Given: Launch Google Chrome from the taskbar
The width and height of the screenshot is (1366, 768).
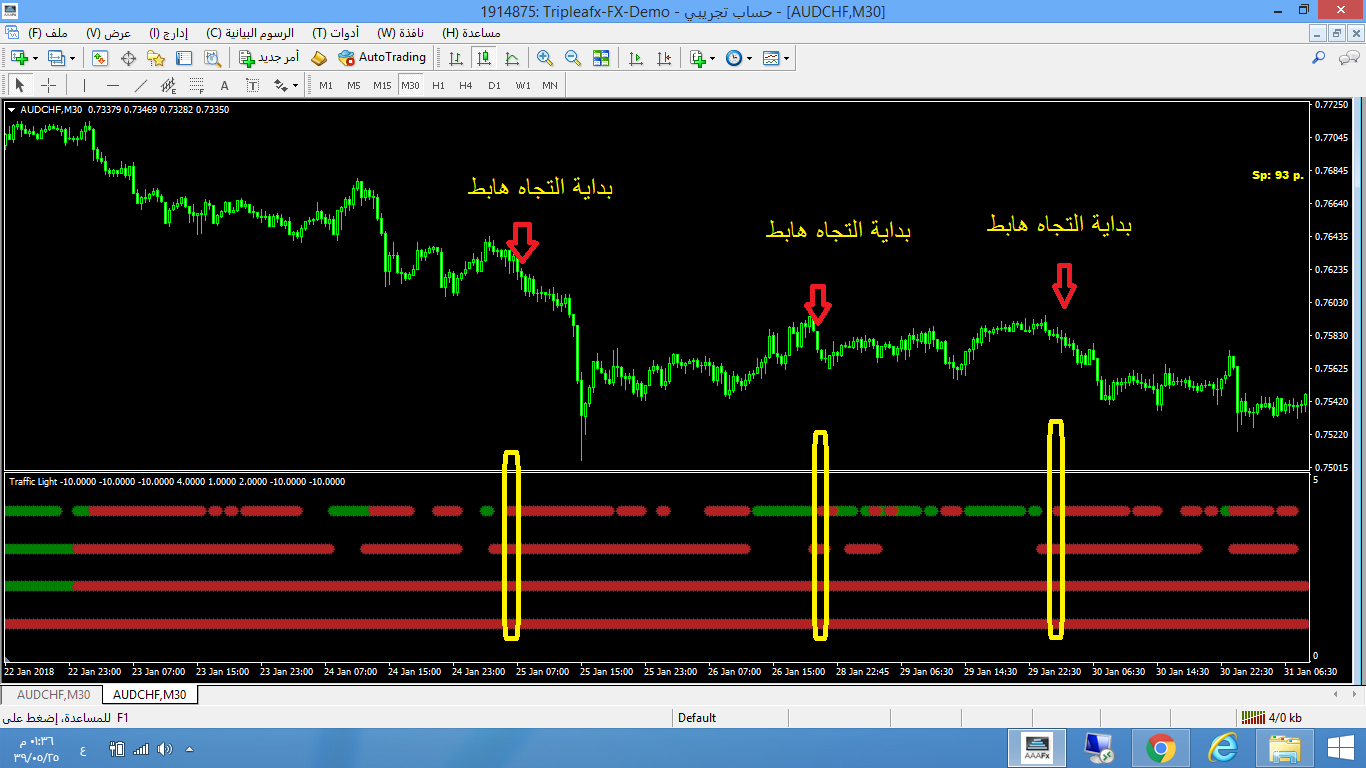Looking at the screenshot, I should point(1160,747).
